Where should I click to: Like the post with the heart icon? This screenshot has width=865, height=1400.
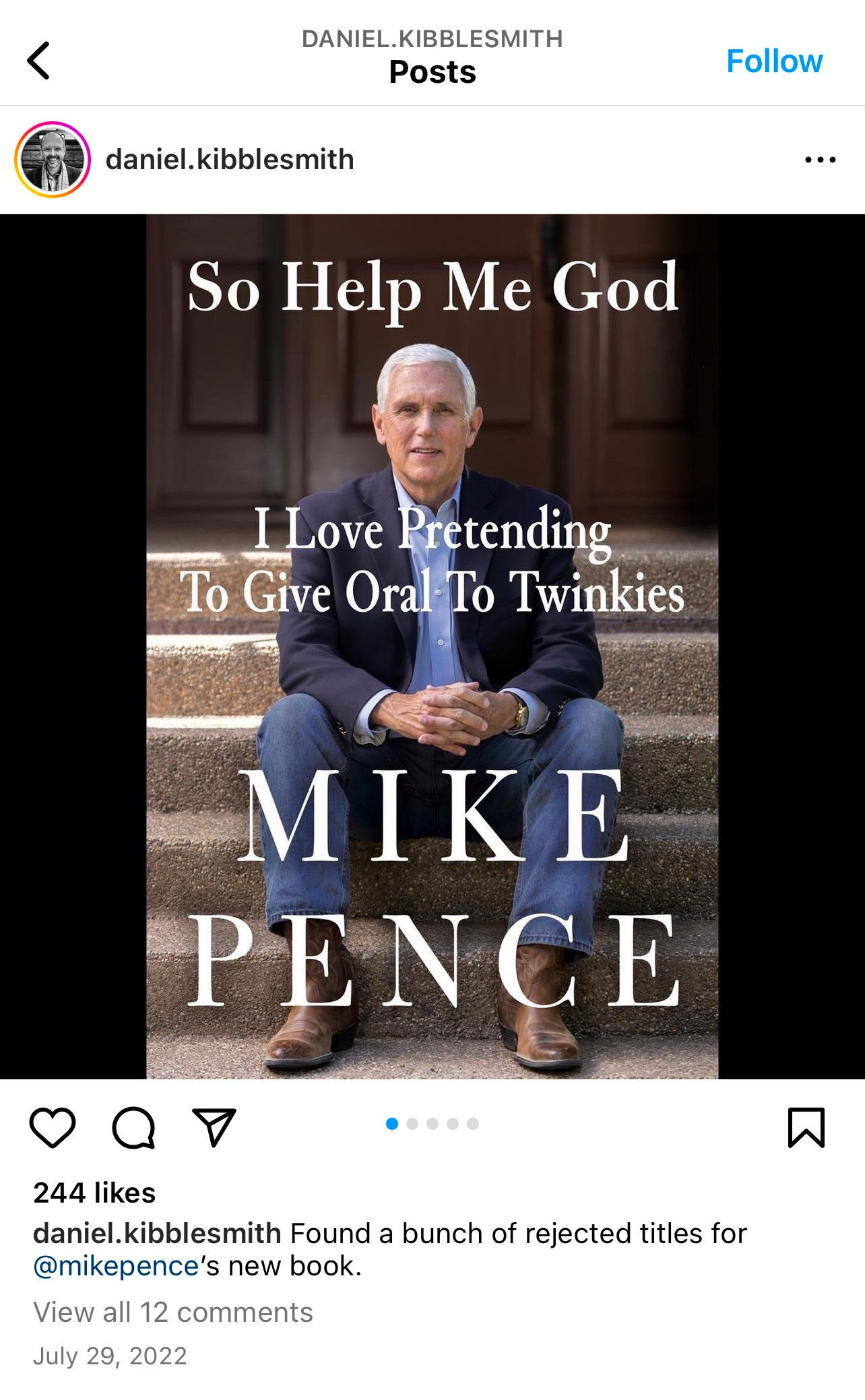(x=53, y=1127)
